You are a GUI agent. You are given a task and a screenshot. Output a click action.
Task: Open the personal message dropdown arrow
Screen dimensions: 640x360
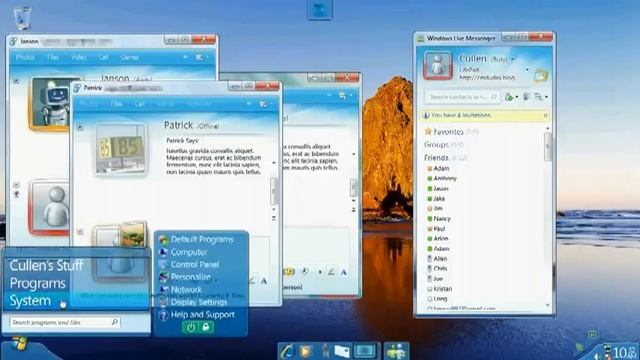[527, 70]
